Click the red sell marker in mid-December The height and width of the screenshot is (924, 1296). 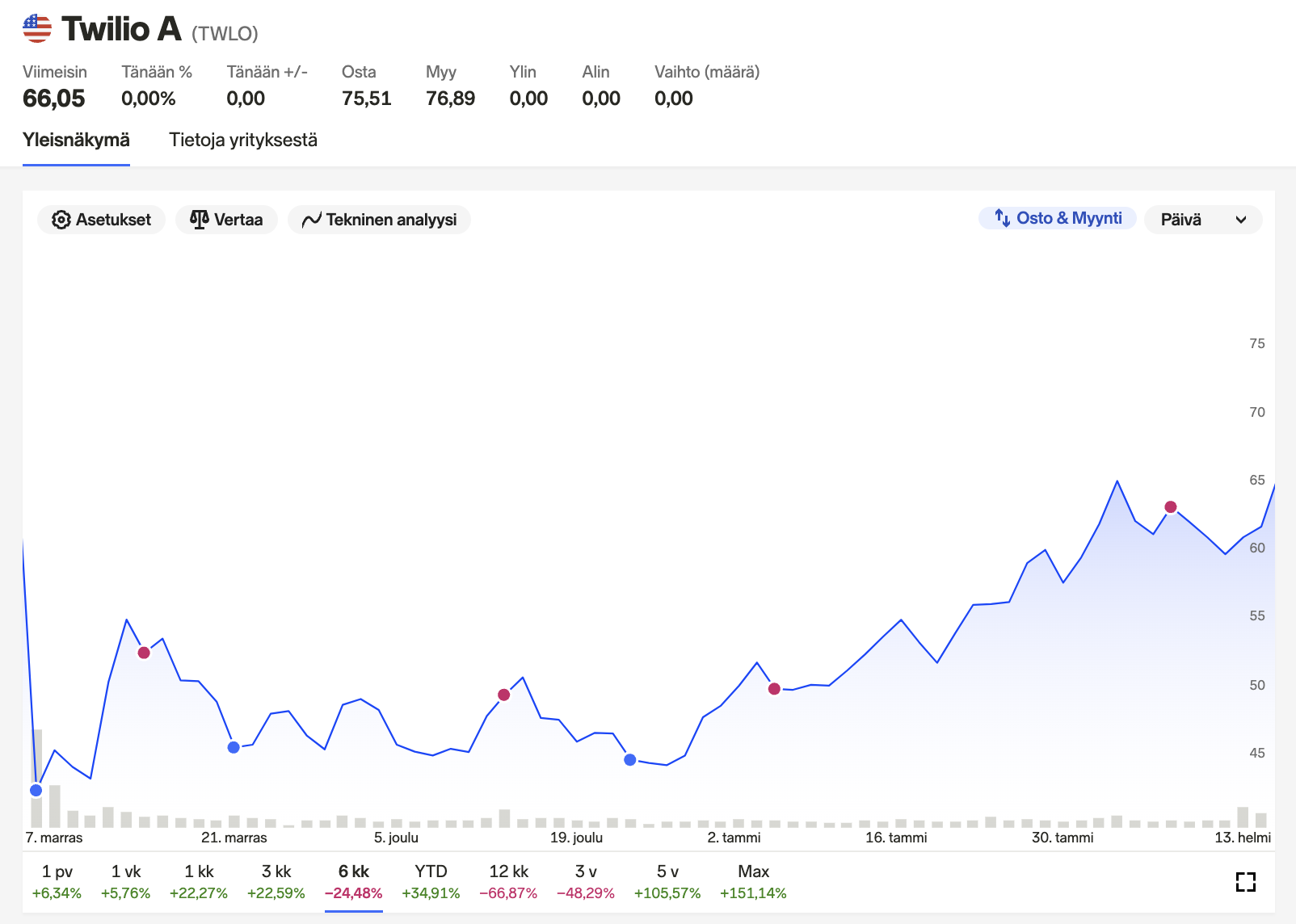504,695
